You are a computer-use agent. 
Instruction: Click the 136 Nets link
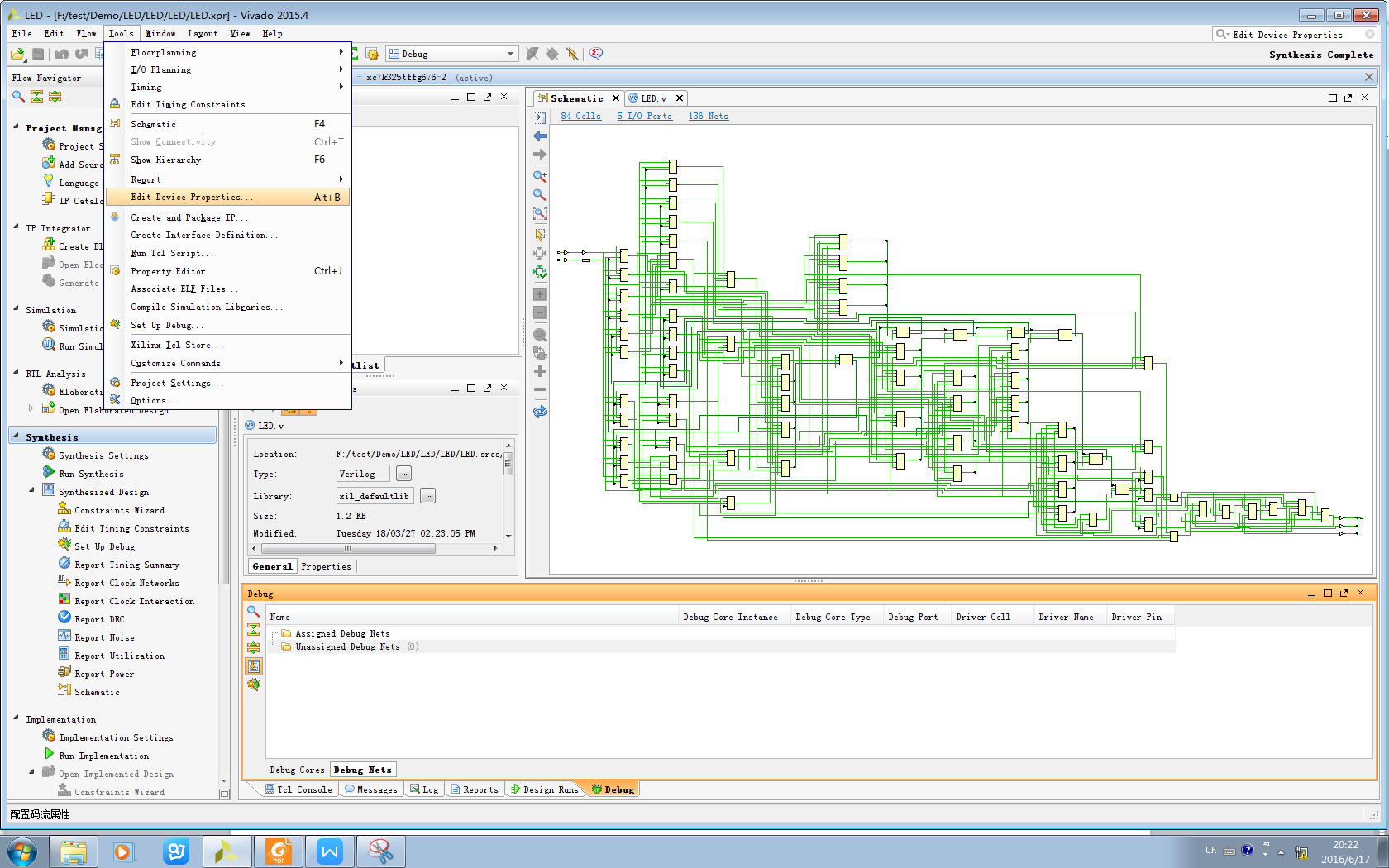(708, 116)
